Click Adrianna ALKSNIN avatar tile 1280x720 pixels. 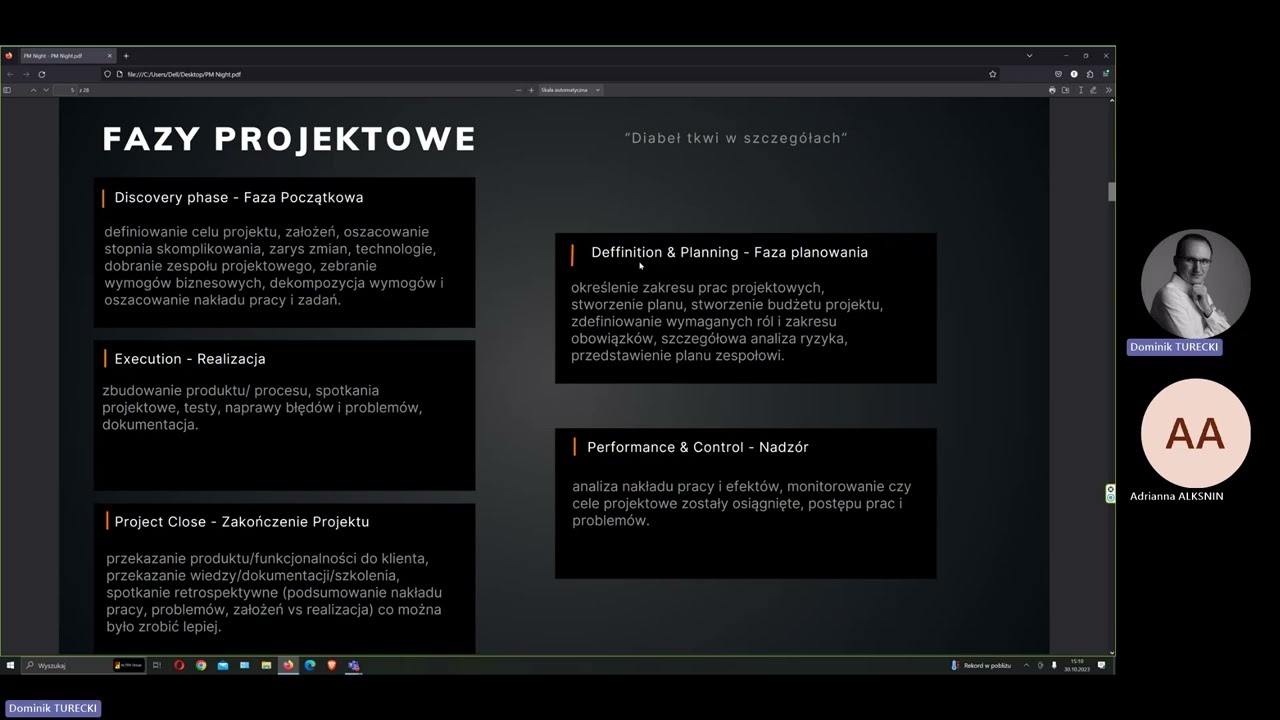1195,433
